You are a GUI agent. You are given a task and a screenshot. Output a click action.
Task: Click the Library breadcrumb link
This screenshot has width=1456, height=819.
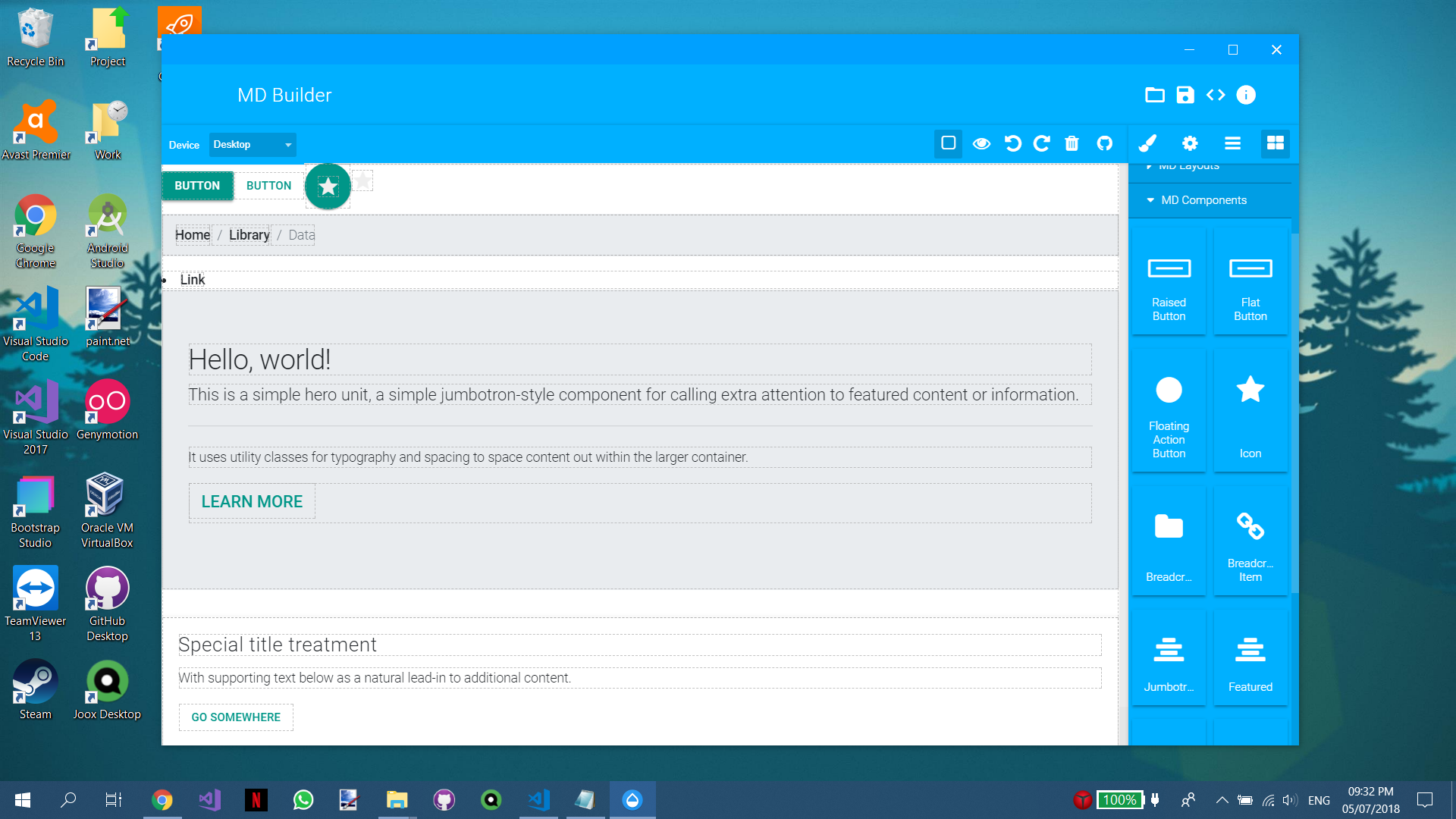(x=249, y=235)
